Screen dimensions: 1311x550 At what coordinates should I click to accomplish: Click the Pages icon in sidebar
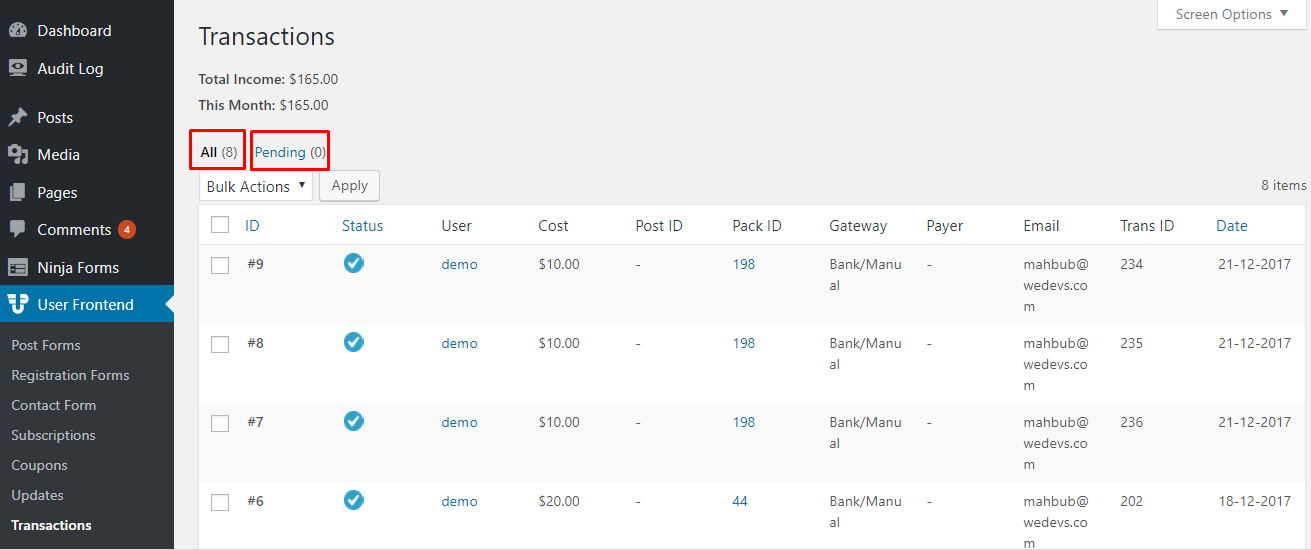(x=18, y=192)
